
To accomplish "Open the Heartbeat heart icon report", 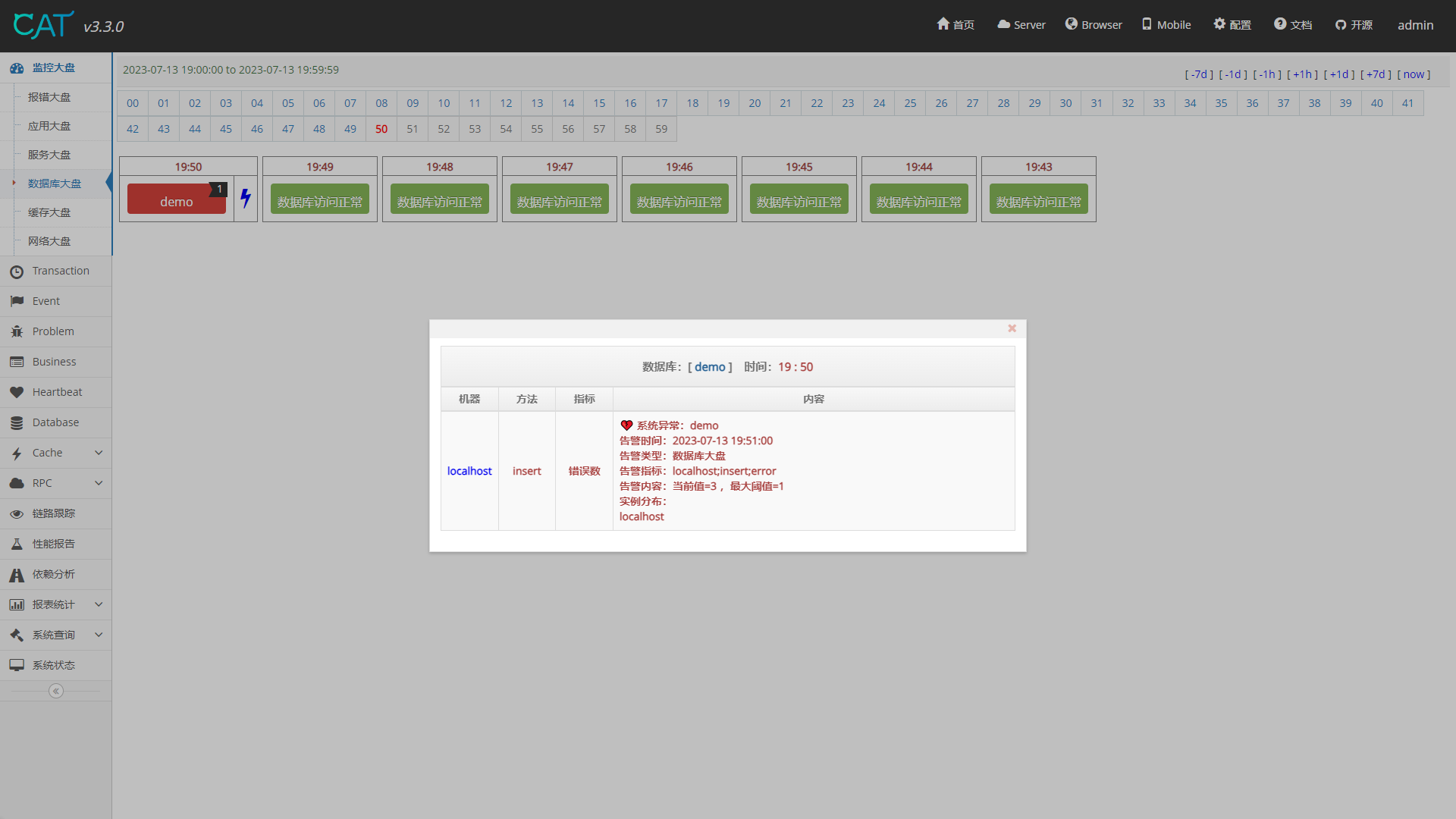I will [x=17, y=392].
